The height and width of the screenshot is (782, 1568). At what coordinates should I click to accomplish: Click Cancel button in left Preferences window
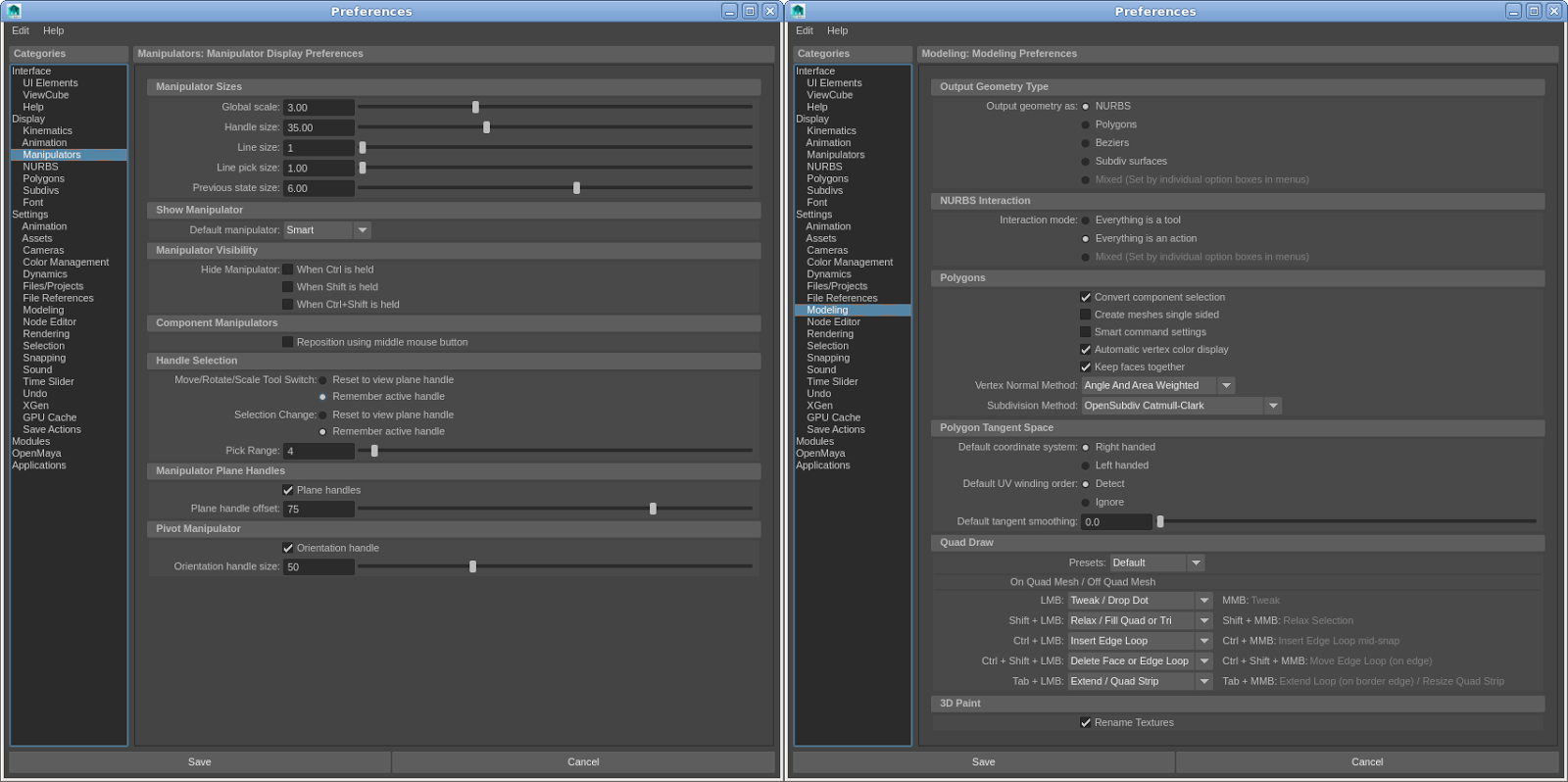[583, 762]
